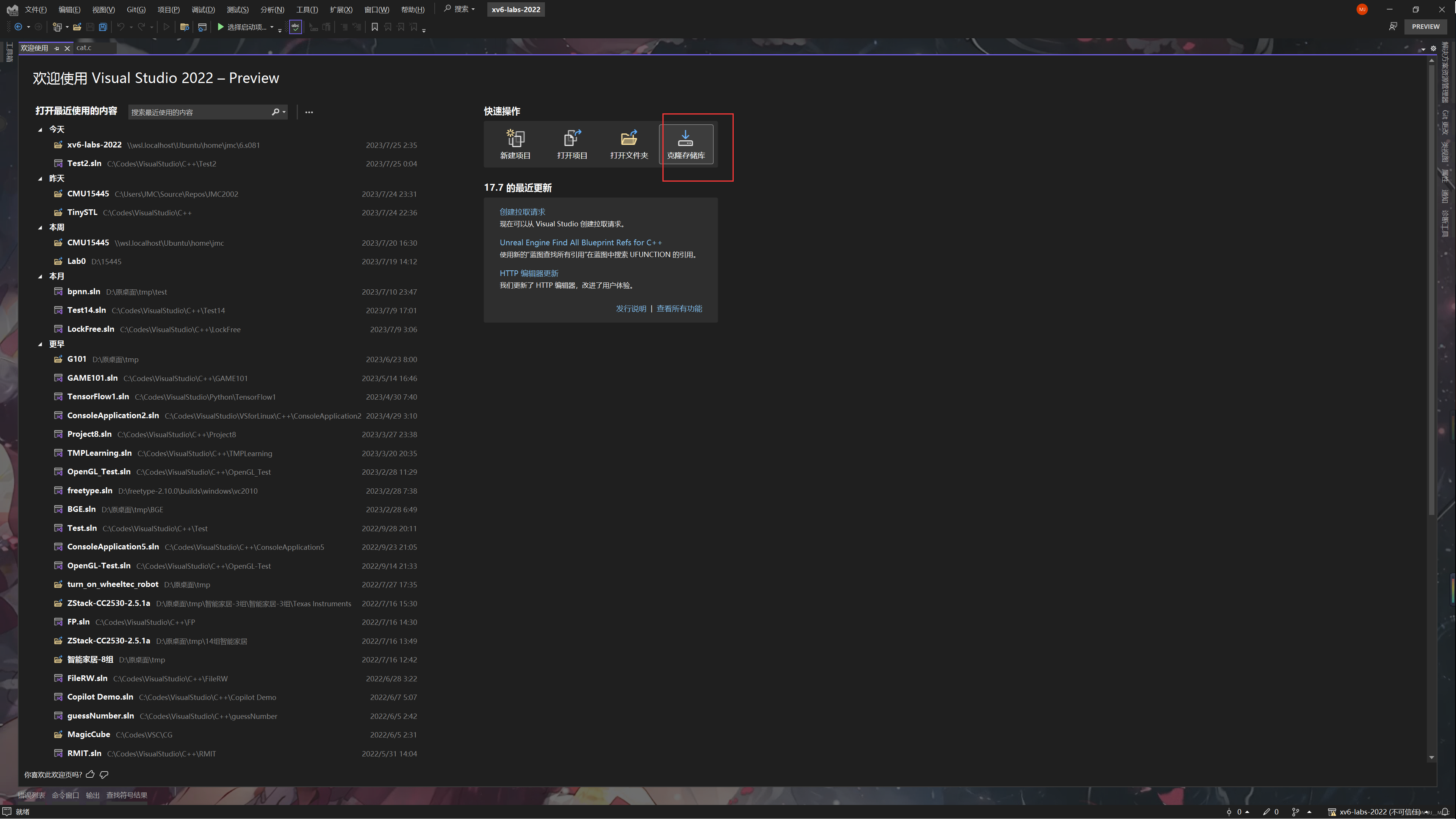Collapse the 昨天 group
This screenshot has height=819, width=1456.
(x=40, y=178)
